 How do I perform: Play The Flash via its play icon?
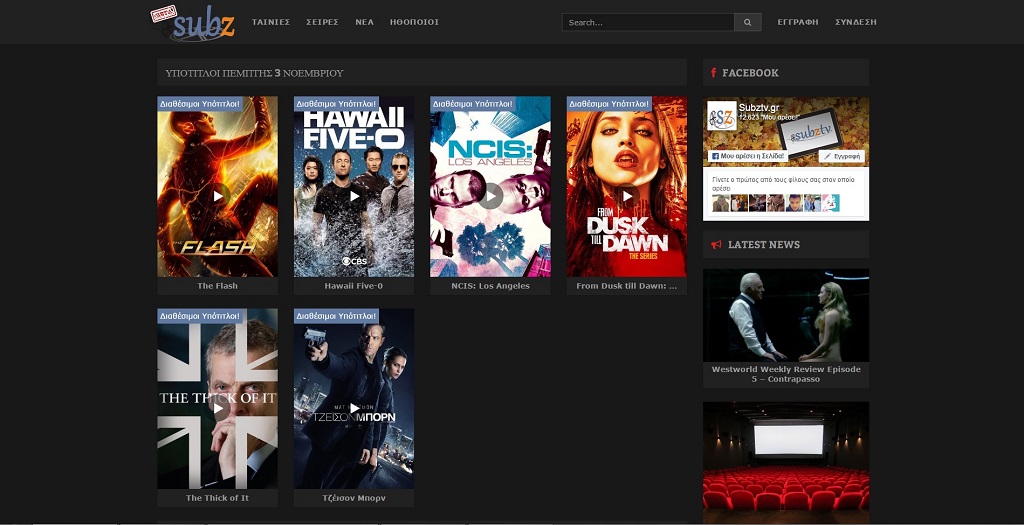coord(218,196)
